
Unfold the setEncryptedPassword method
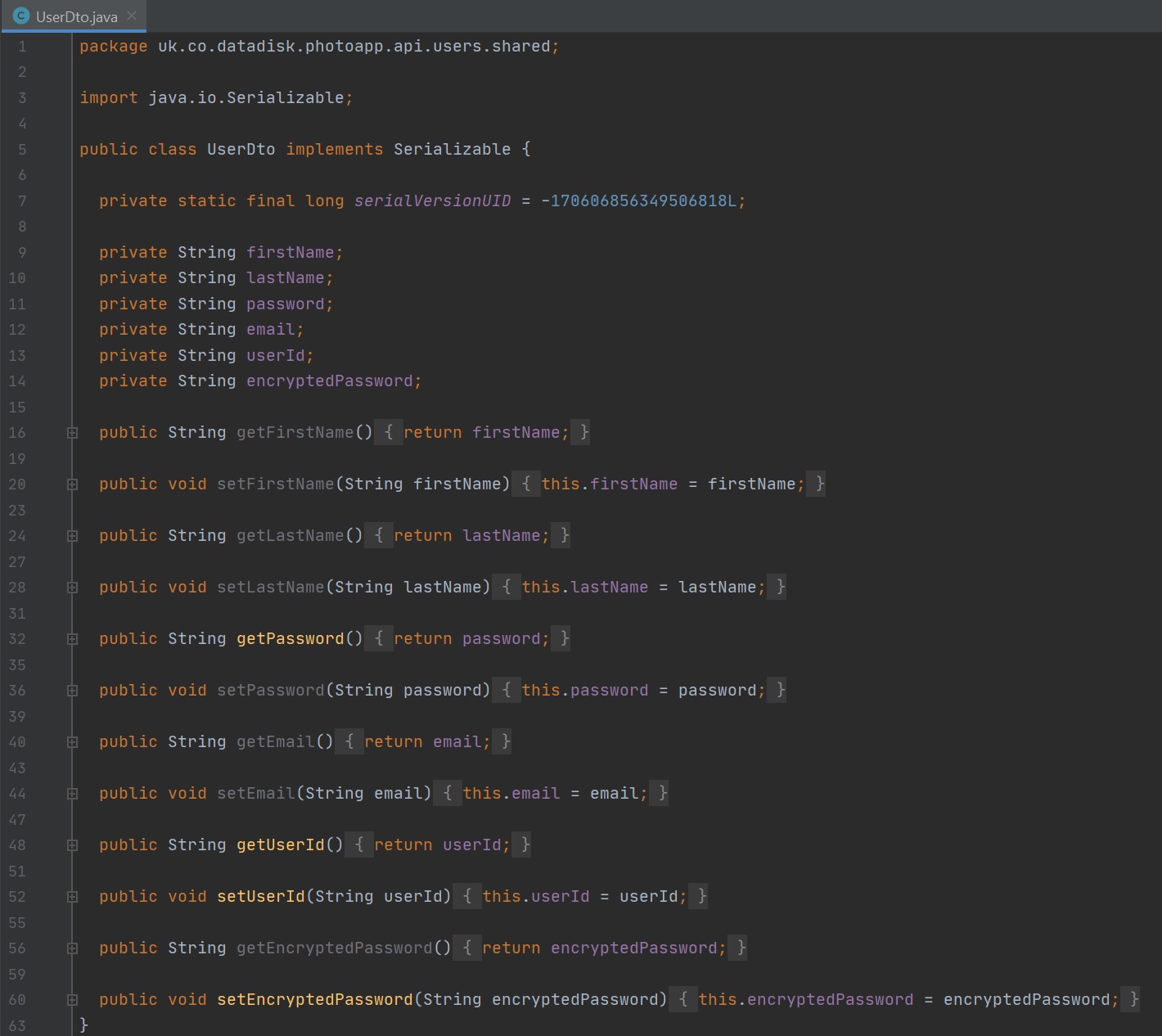tap(72, 1000)
